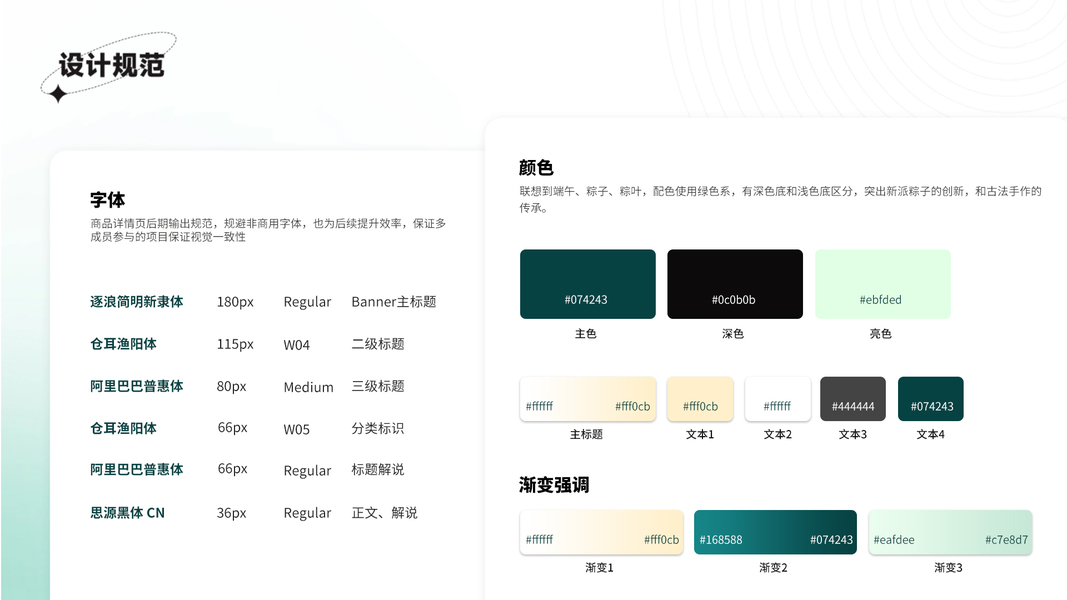Click the 主标题 swatch label

(x=586, y=434)
